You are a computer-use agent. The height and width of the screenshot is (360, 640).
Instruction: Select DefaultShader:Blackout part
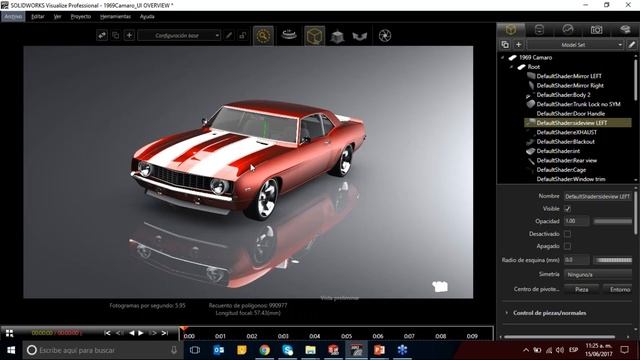[565, 142]
